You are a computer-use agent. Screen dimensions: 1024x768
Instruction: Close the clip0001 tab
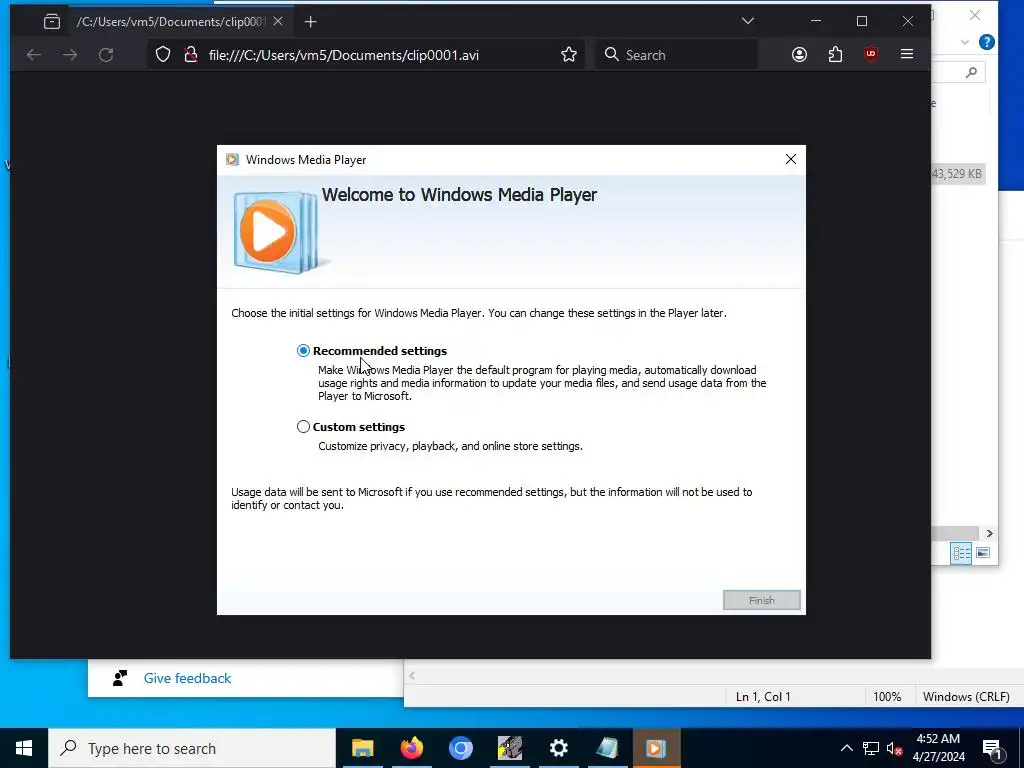tap(278, 22)
